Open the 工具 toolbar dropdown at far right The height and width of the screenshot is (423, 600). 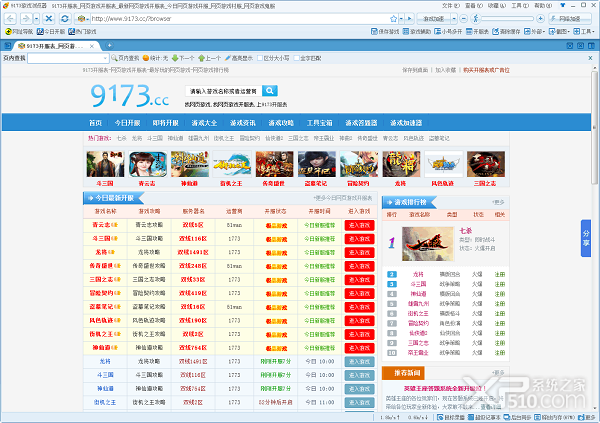[x=584, y=31]
